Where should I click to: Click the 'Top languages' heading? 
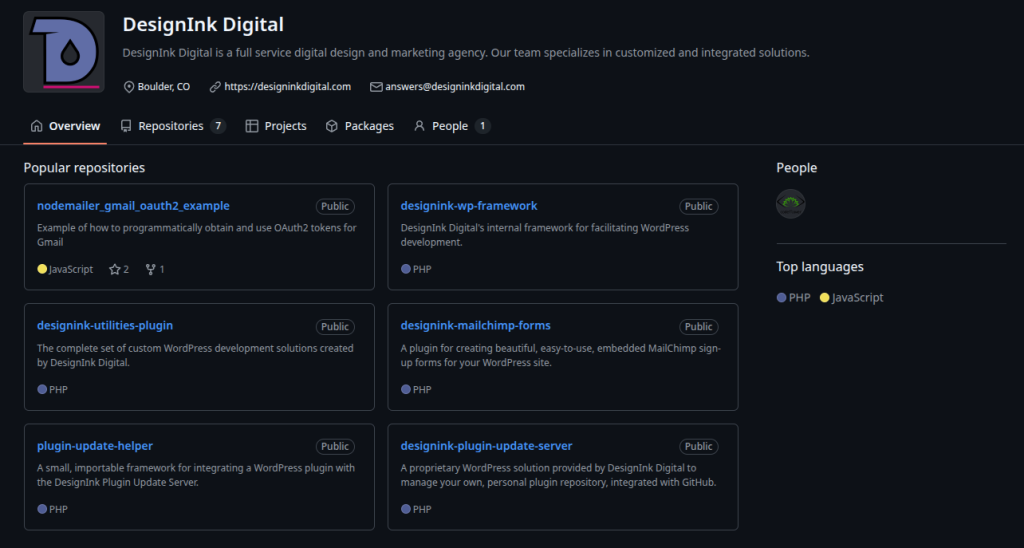tap(820, 266)
